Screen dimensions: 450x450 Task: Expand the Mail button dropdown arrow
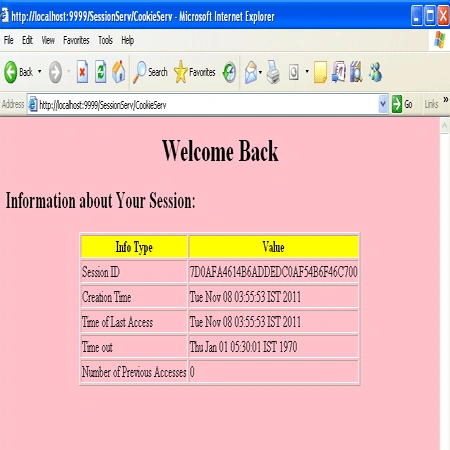260,72
